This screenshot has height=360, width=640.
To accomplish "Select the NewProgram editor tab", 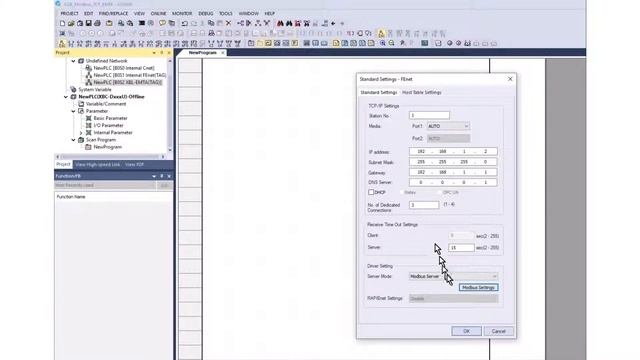I will click(x=203, y=53).
